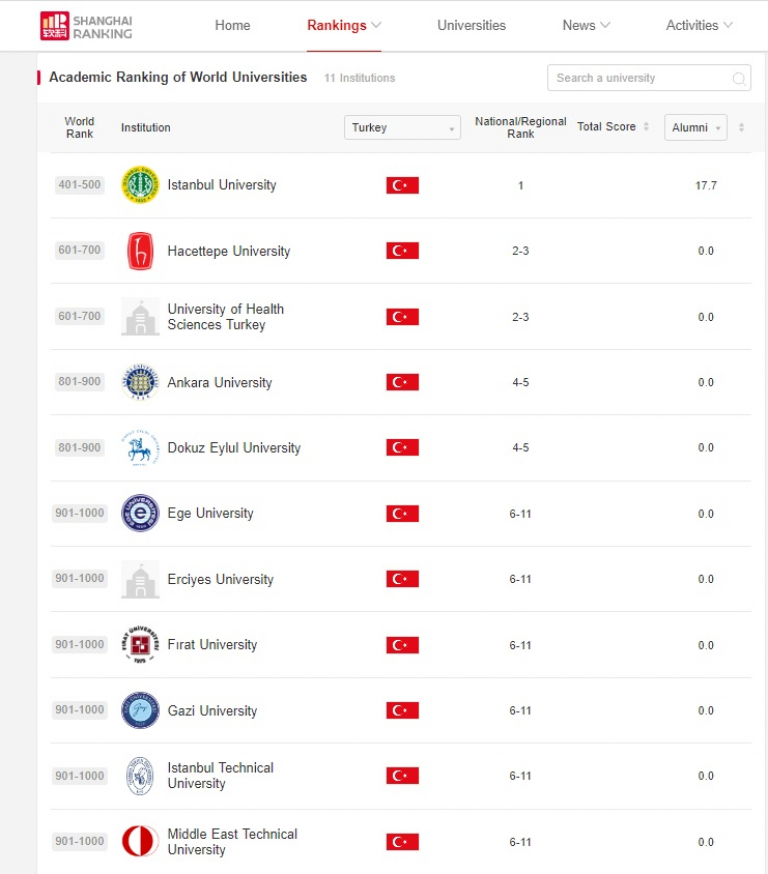Open the News menu
Screen dimensions: 768x874
tap(586, 26)
